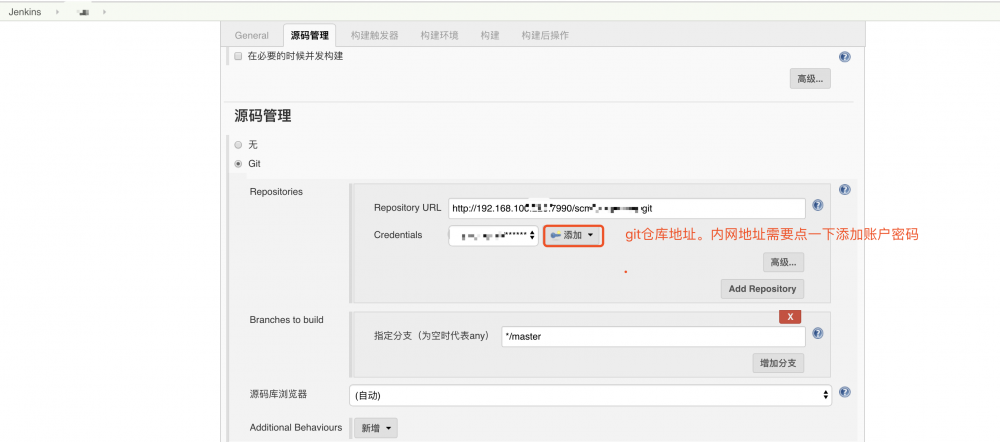Screen dimensions: 1000x442
Task: Click the key icon in 添加 button
Action: point(555,235)
